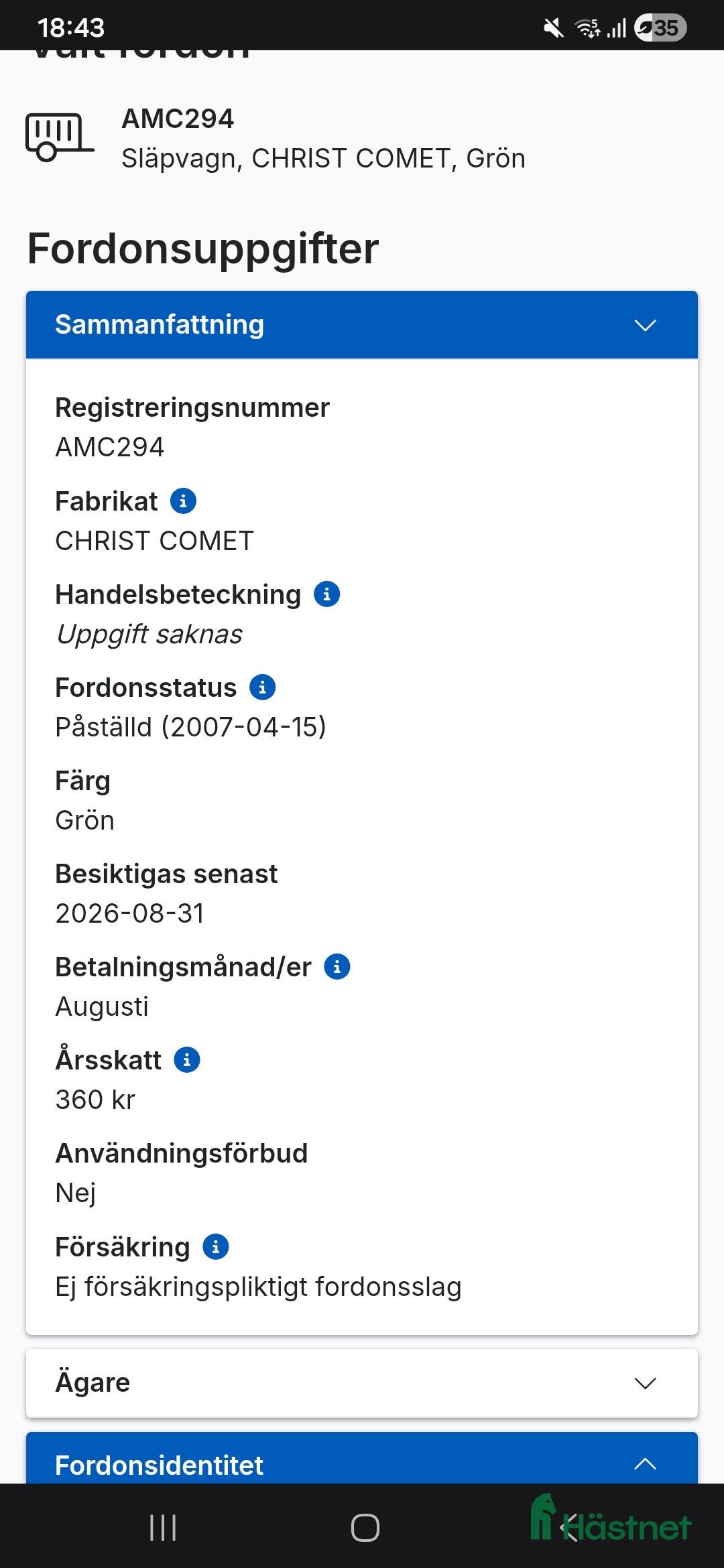Open the info icon next to Handelsbeteckning
The width and height of the screenshot is (724, 1568).
click(327, 594)
